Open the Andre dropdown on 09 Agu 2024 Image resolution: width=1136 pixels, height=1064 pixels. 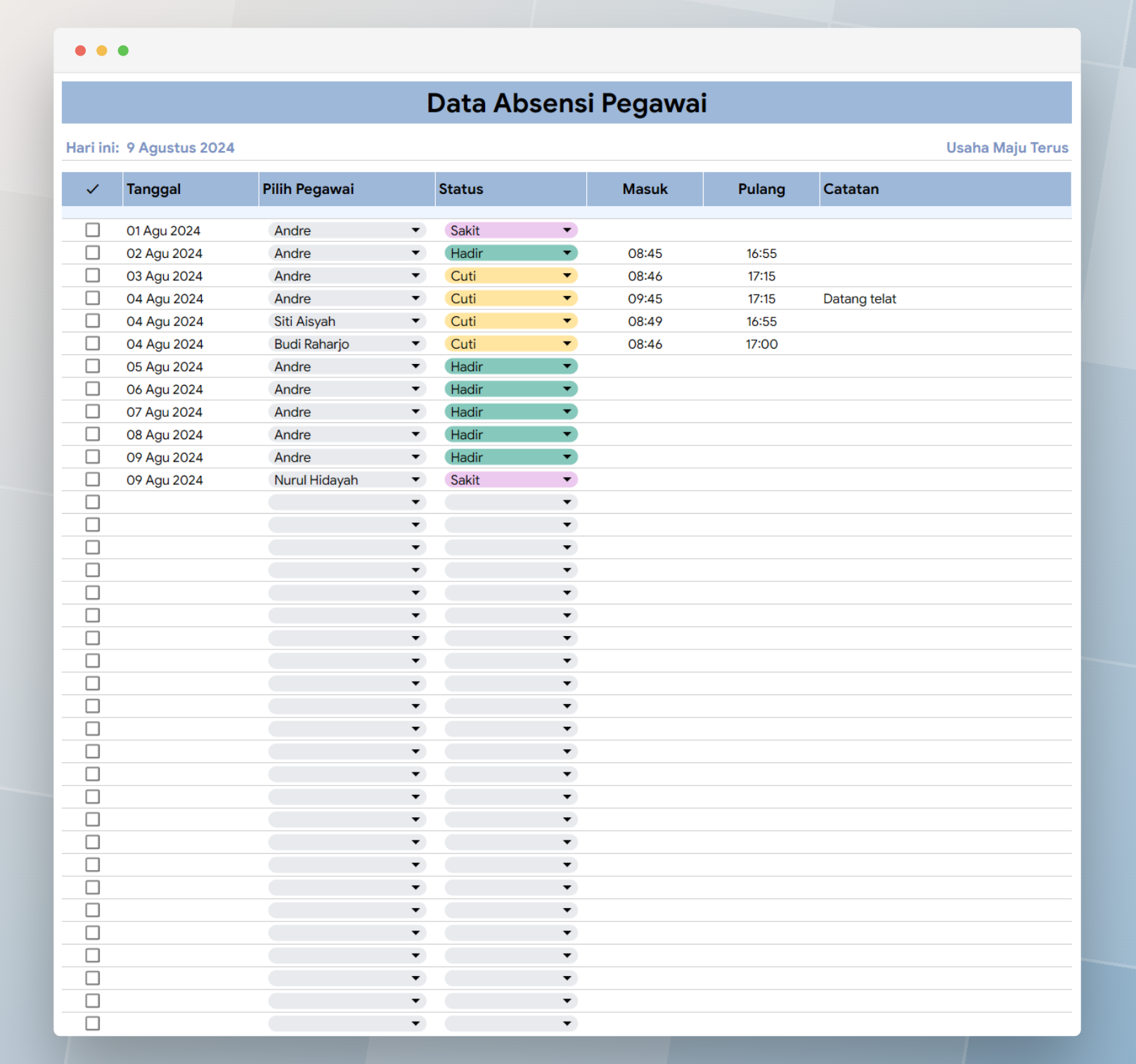click(347, 457)
